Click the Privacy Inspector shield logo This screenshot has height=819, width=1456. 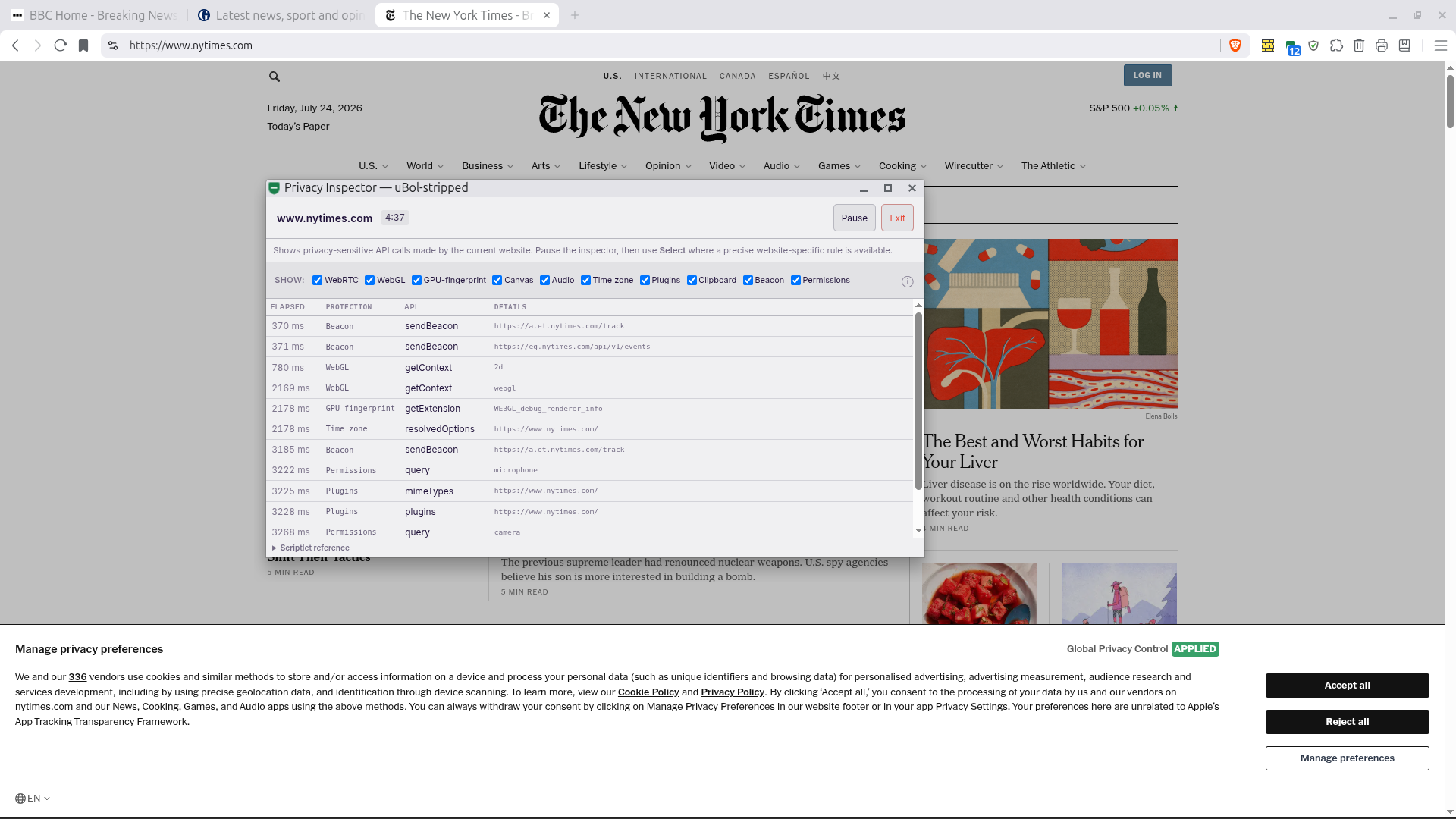pos(275,188)
